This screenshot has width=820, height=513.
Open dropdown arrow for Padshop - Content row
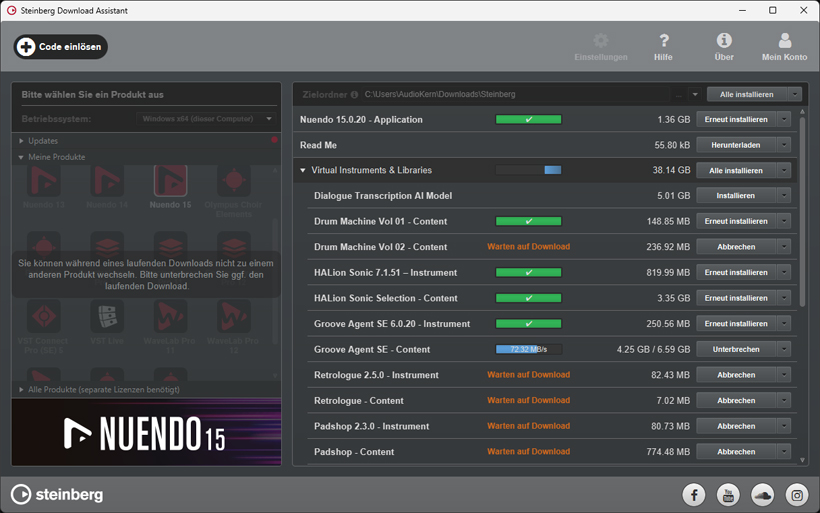pos(784,452)
